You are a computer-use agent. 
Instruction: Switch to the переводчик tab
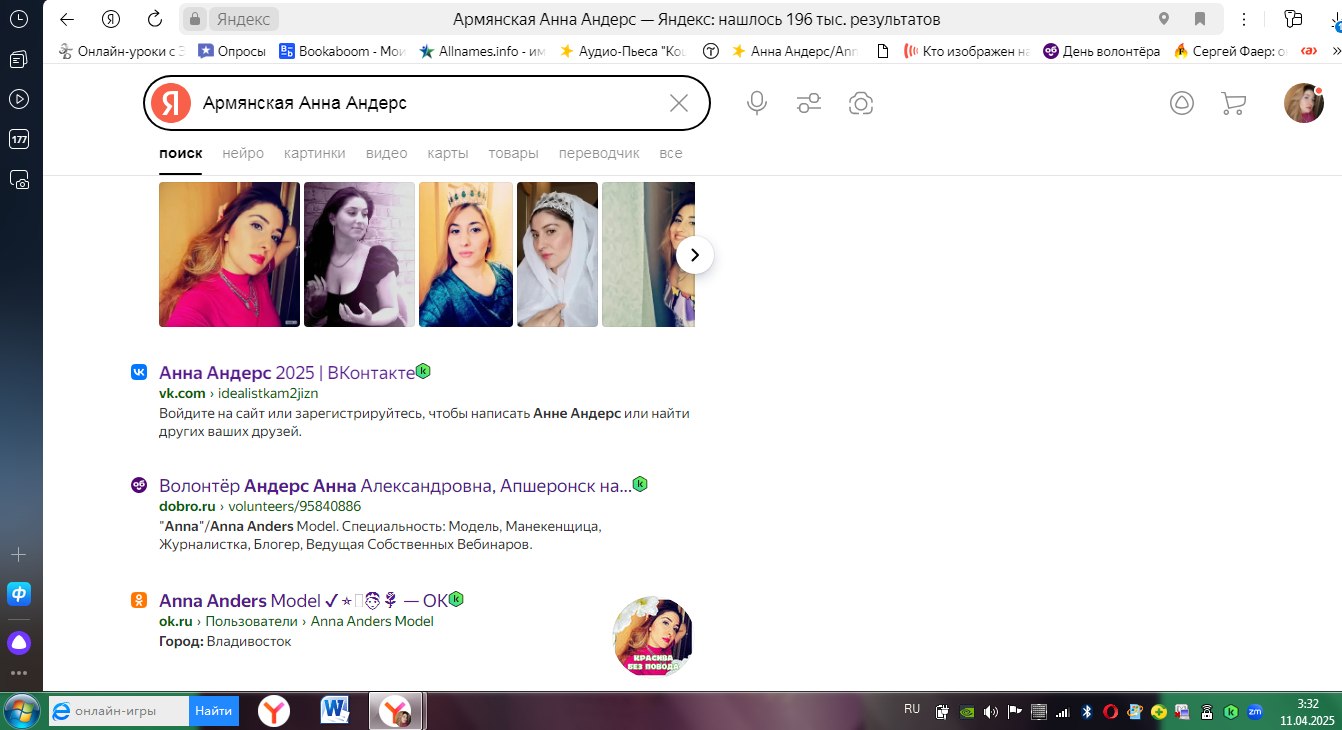tap(599, 153)
